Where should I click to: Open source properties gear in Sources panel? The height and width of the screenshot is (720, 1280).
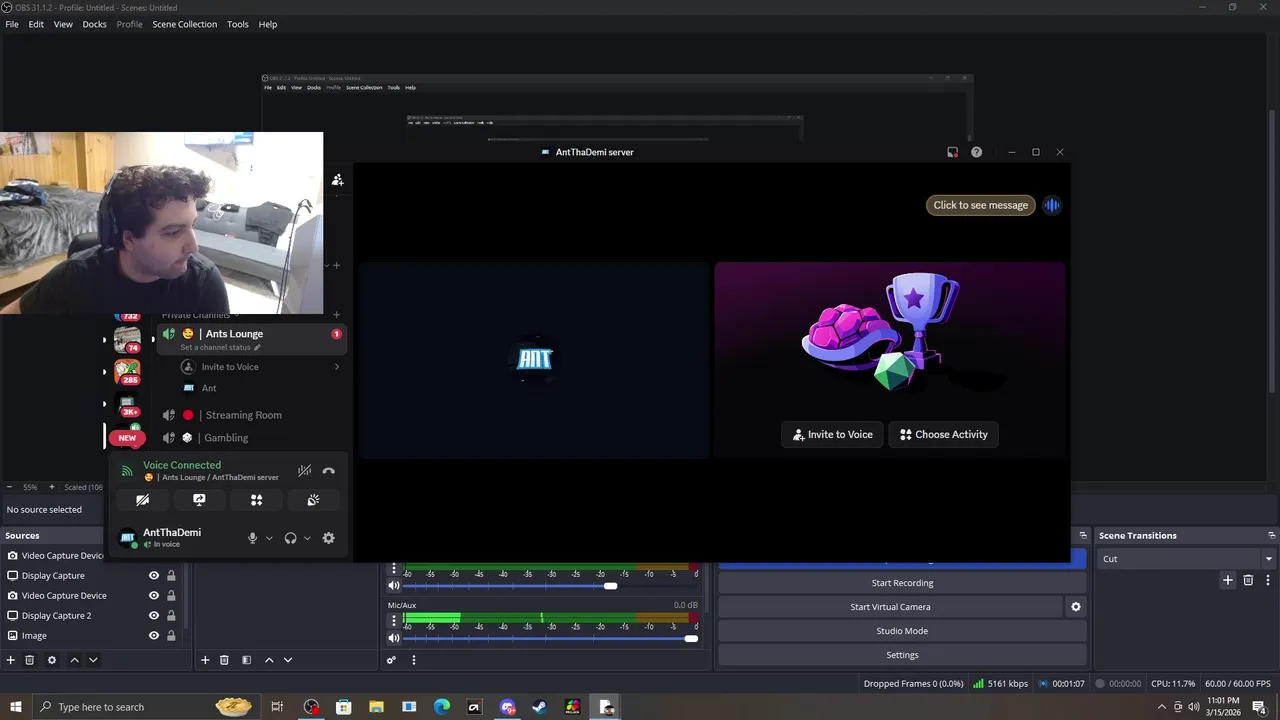tap(52, 660)
